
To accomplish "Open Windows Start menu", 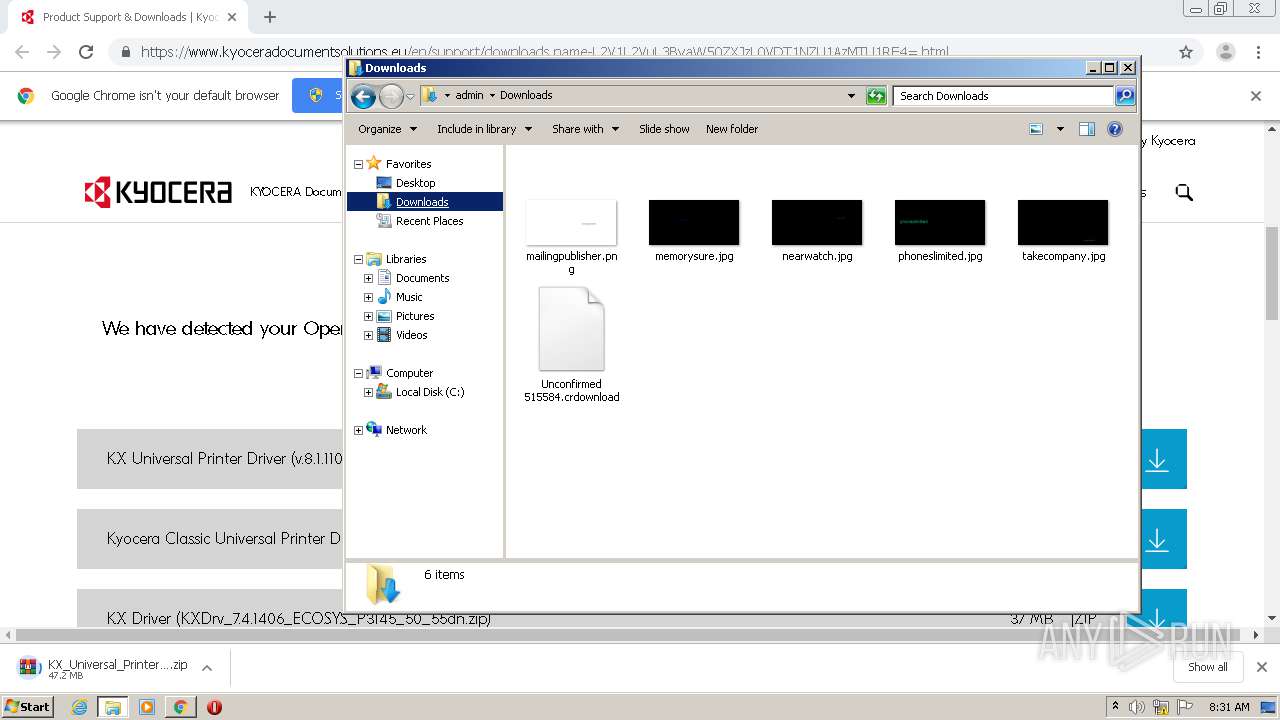I will tap(28, 706).
